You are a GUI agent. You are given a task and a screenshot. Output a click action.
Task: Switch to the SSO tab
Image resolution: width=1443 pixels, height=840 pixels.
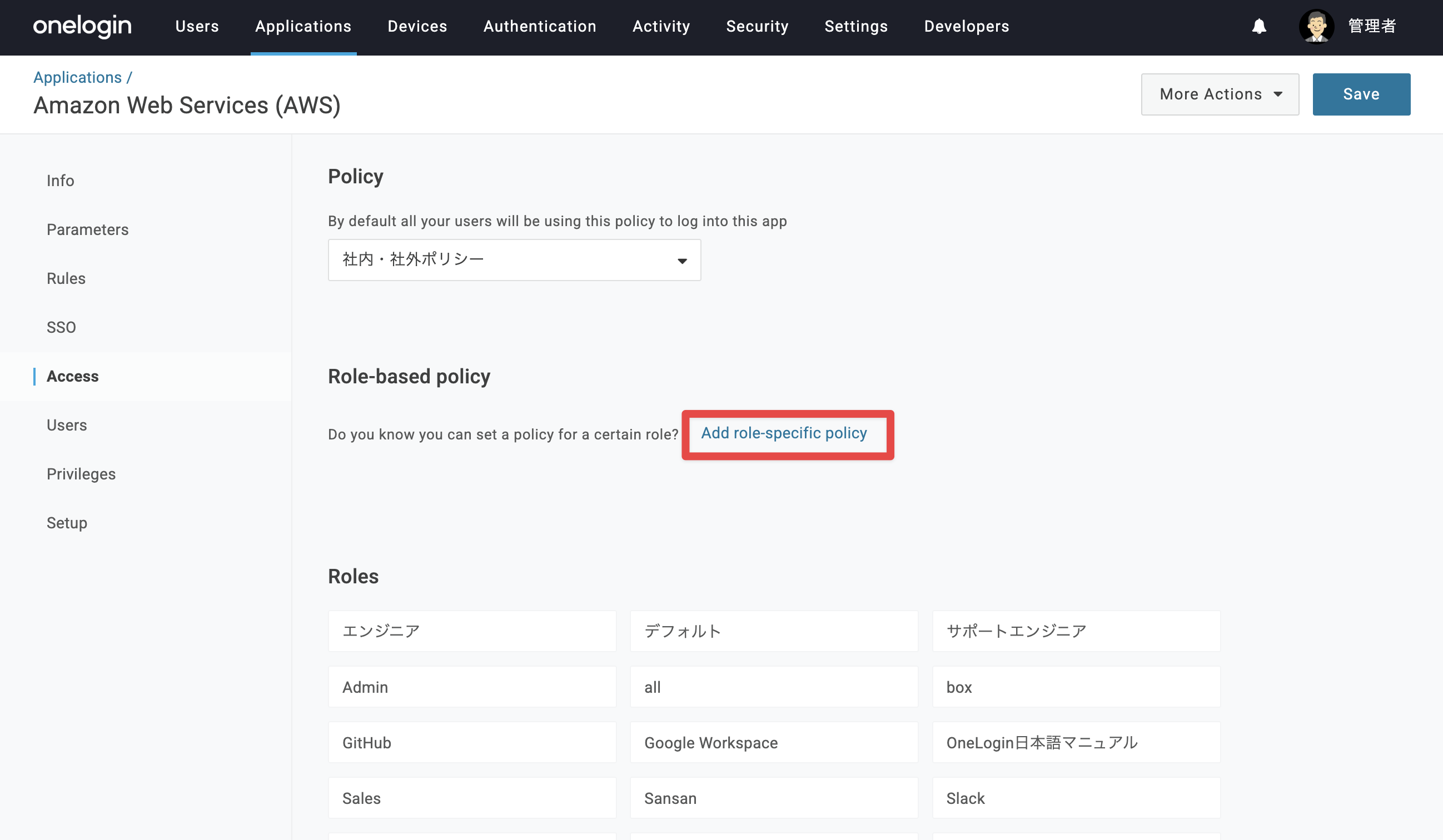61,327
